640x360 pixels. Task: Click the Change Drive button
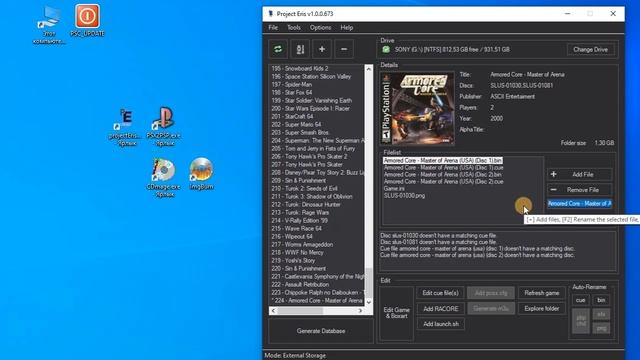[590, 49]
